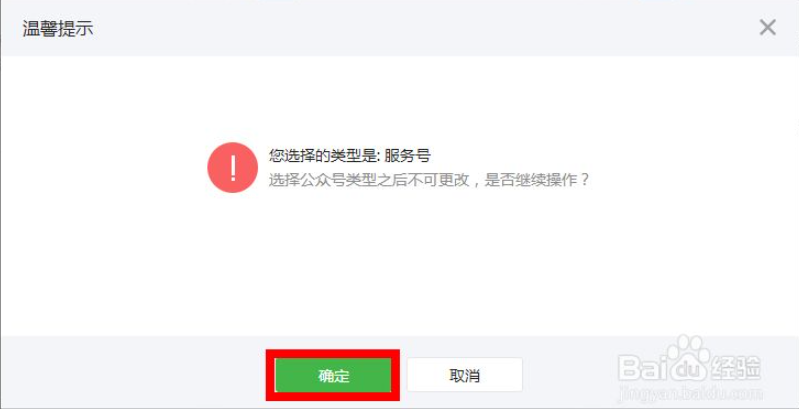The width and height of the screenshot is (799, 409).
Task: Open the jingyan.baidu.com watermark URL
Action: point(690,394)
